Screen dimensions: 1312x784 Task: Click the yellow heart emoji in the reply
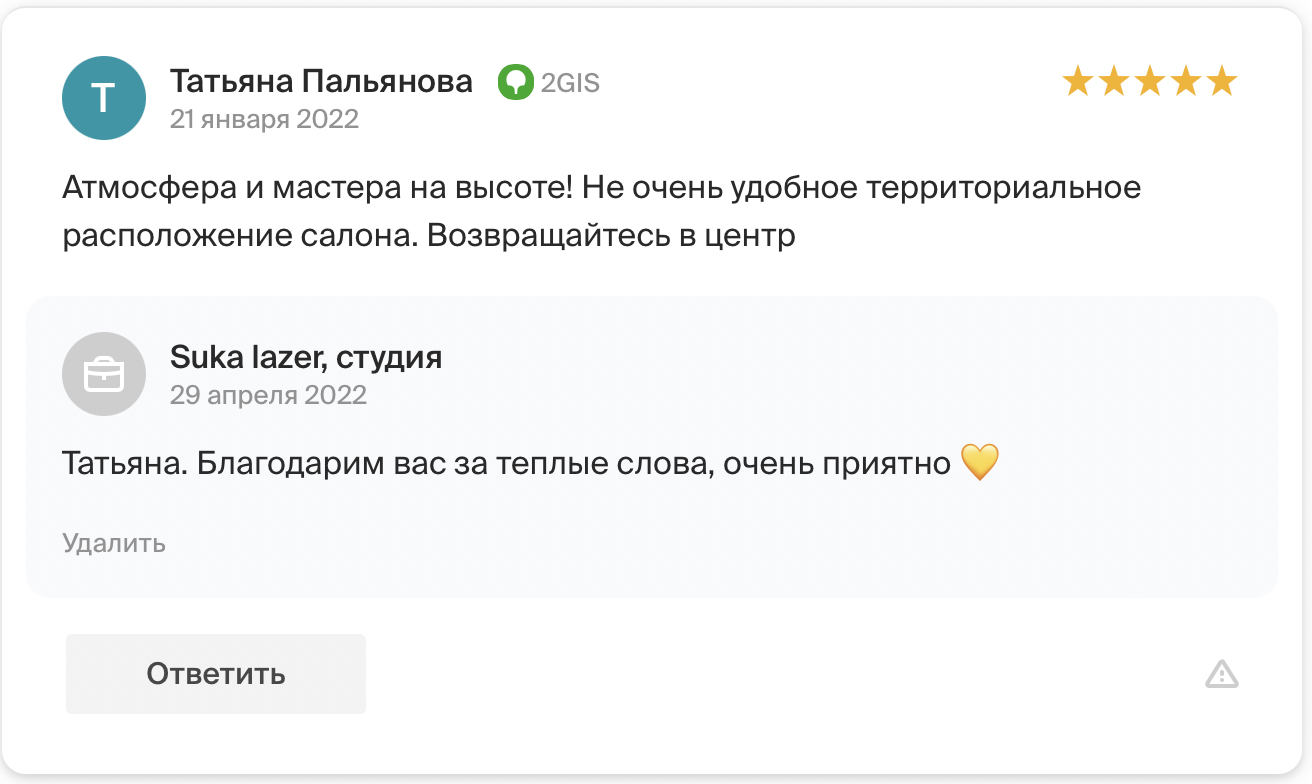pyautogui.click(x=980, y=463)
